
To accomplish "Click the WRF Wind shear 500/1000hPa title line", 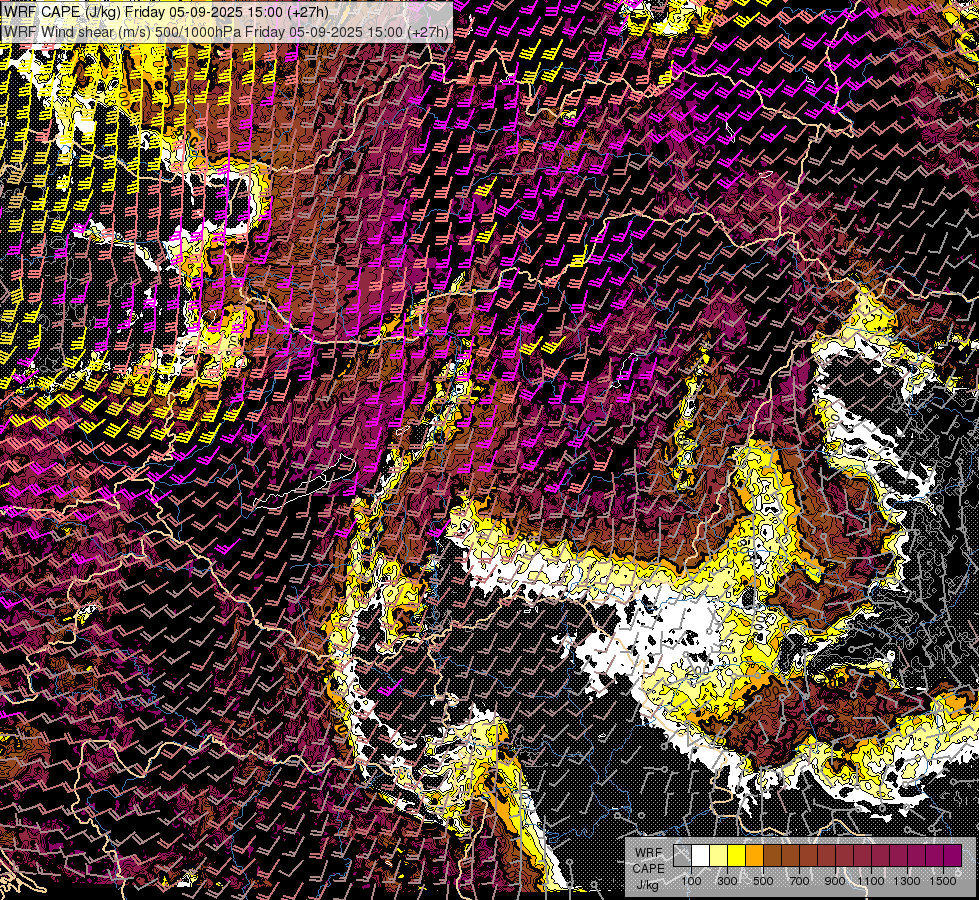I will 225,32.
